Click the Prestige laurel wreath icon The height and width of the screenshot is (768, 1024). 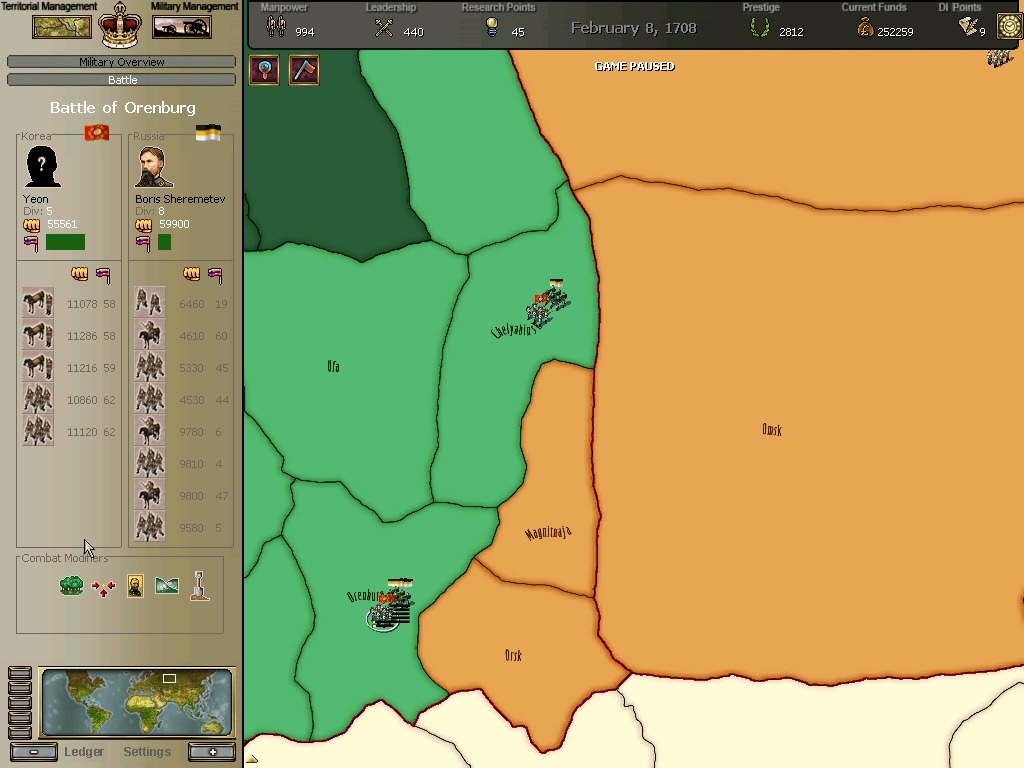(760, 27)
